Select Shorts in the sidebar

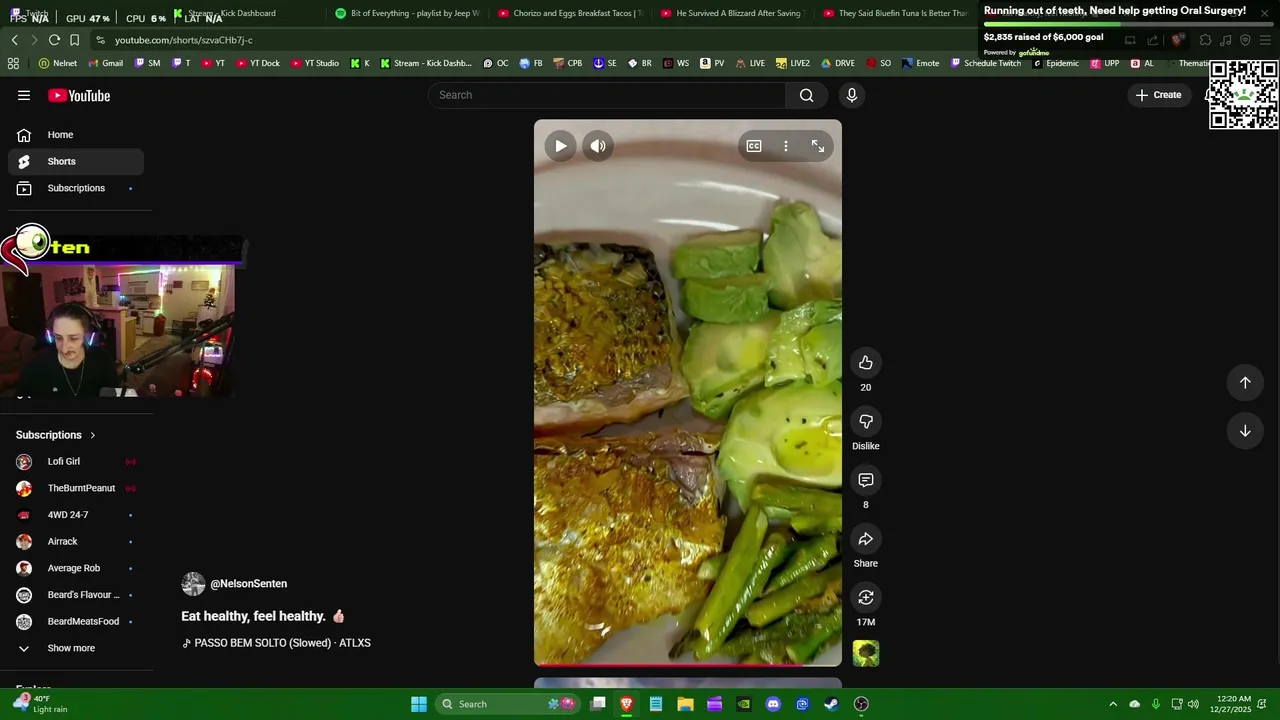(x=76, y=161)
